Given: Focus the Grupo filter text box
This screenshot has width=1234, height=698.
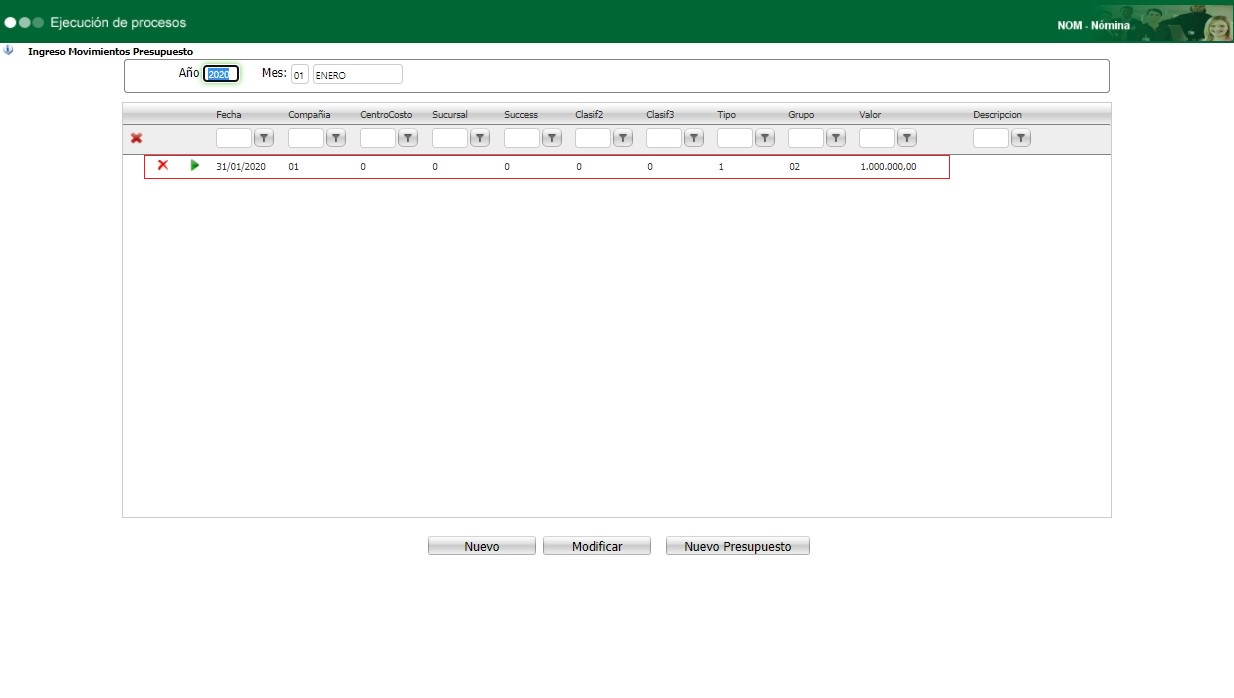Looking at the screenshot, I should point(806,138).
